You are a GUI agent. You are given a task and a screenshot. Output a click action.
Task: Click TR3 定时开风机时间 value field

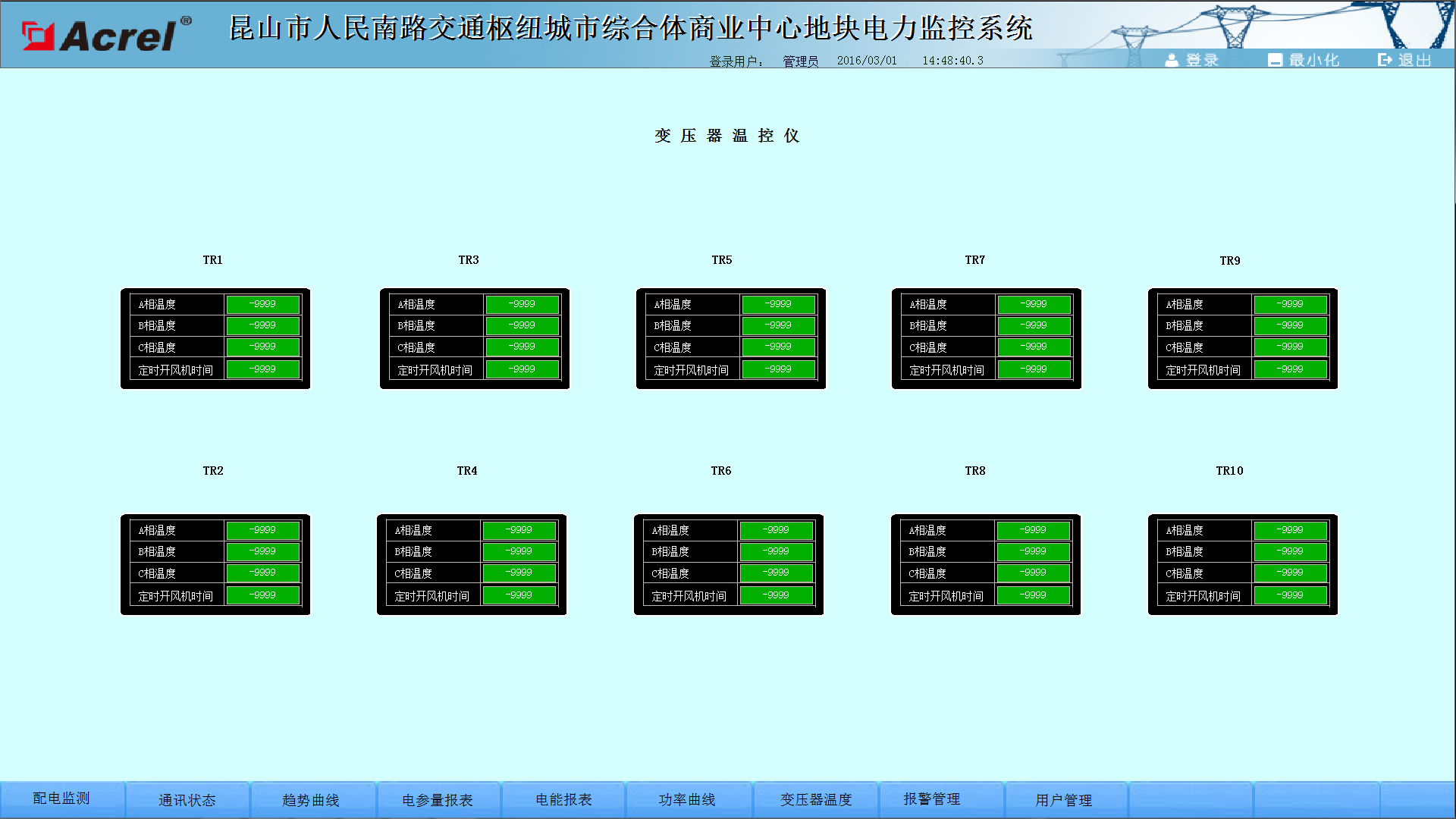click(522, 369)
